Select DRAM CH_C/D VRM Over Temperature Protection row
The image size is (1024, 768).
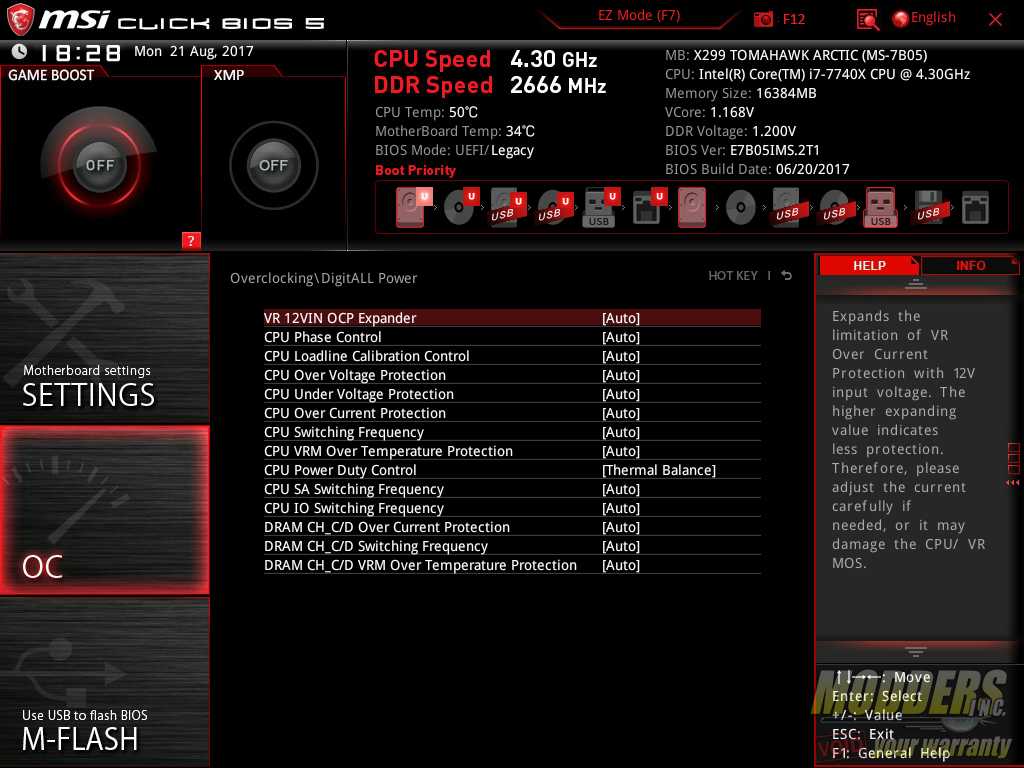point(512,565)
